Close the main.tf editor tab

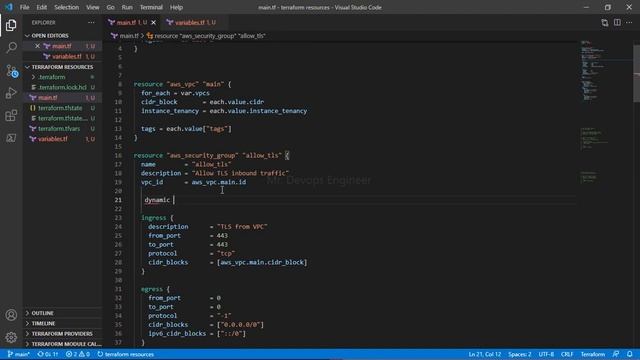coord(153,22)
